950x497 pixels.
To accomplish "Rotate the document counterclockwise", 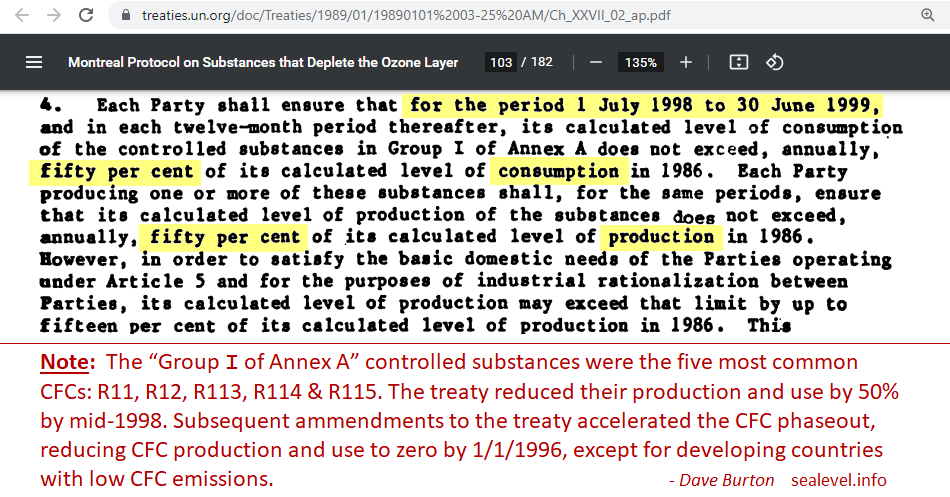I will 774,62.
